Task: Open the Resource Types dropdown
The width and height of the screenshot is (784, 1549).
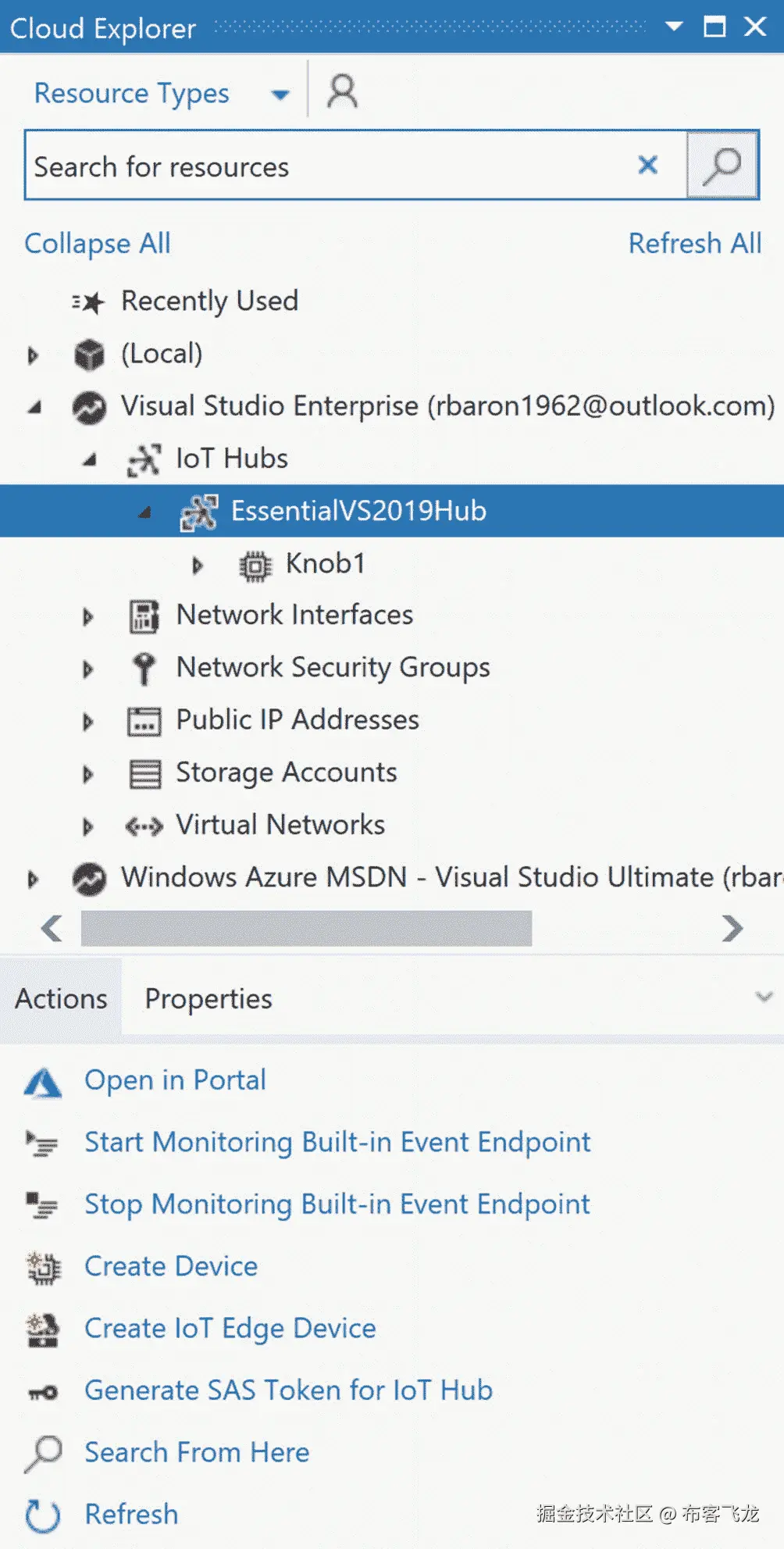Action: tap(280, 95)
